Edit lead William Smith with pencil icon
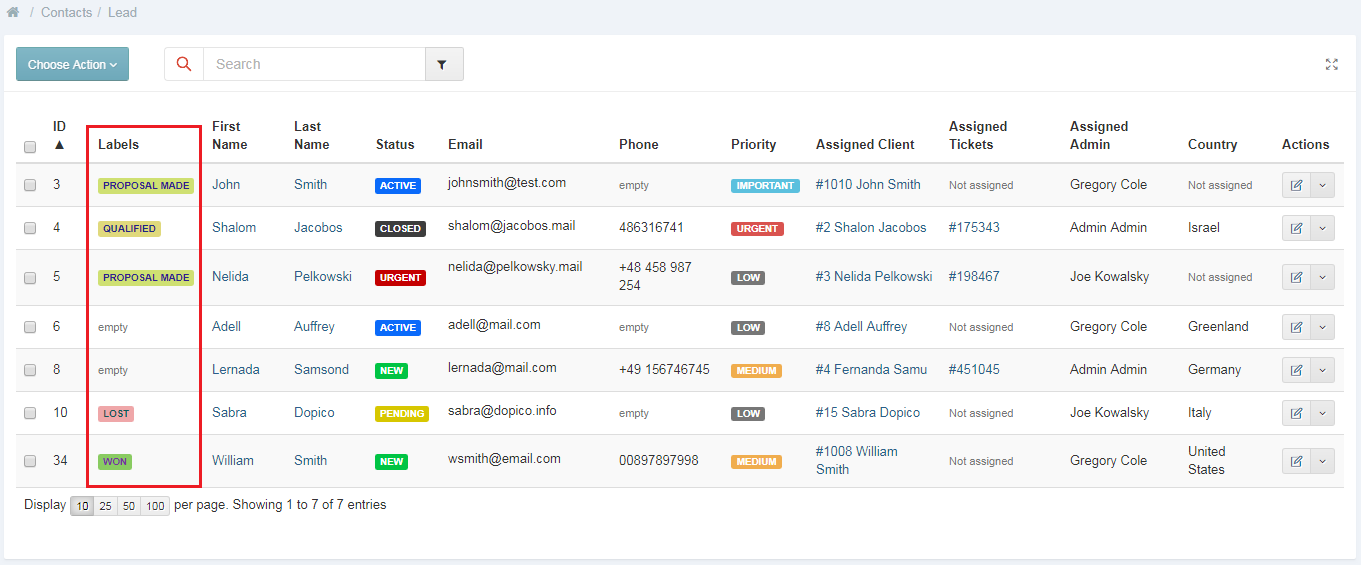The width and height of the screenshot is (1361, 565). (x=1296, y=461)
